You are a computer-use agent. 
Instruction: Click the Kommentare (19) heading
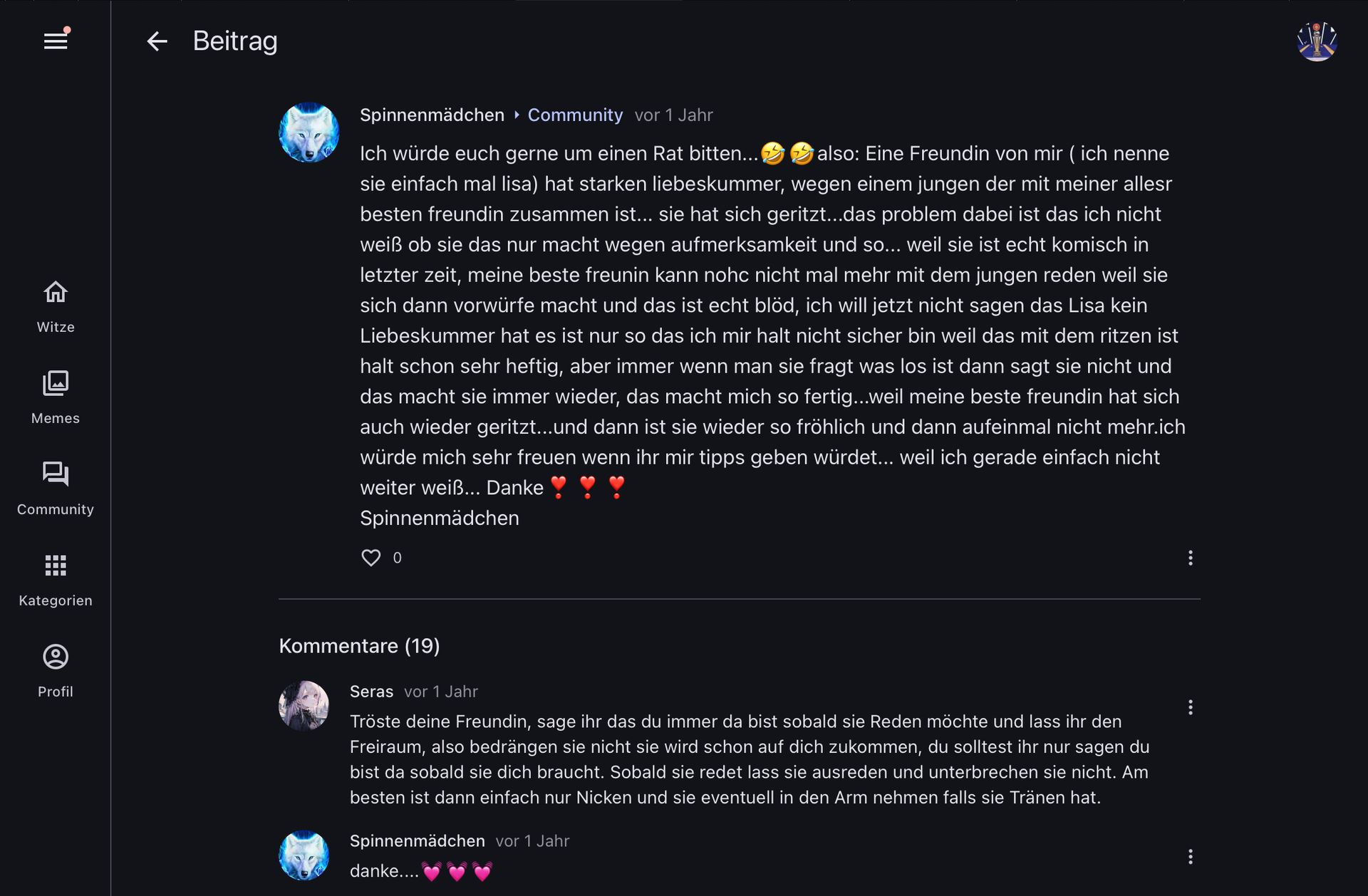[x=359, y=646]
